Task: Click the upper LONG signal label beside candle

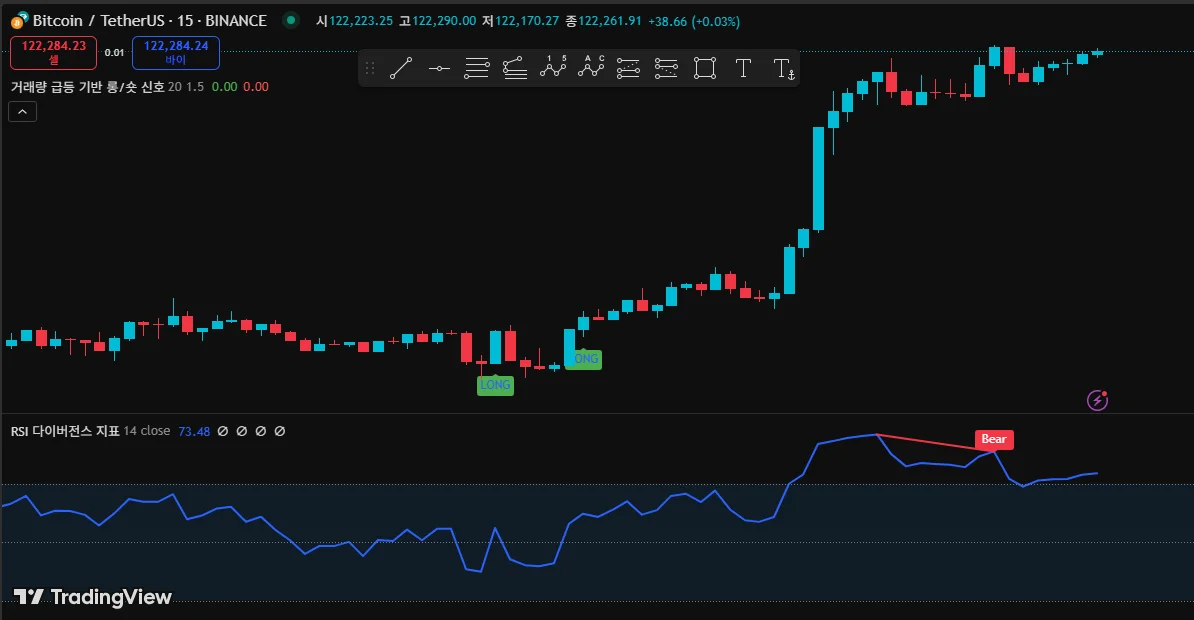Action: click(585, 359)
